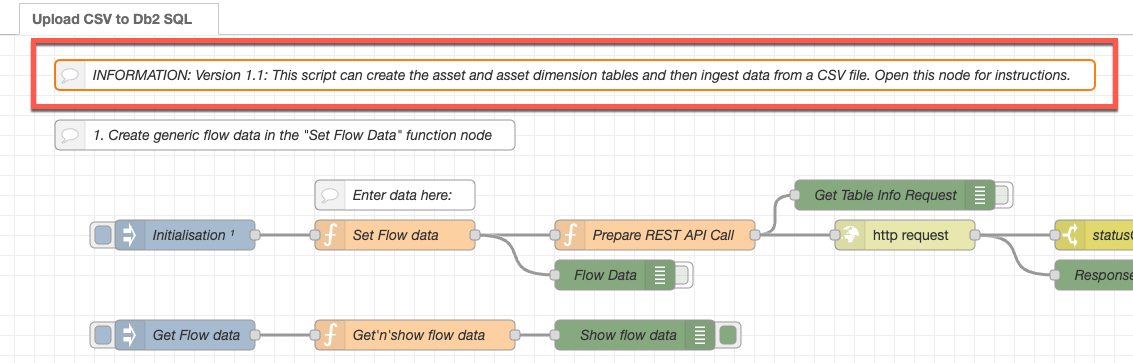The image size is (1133, 363).
Task: Click the Set Flow data input port
Action: pos(314,235)
